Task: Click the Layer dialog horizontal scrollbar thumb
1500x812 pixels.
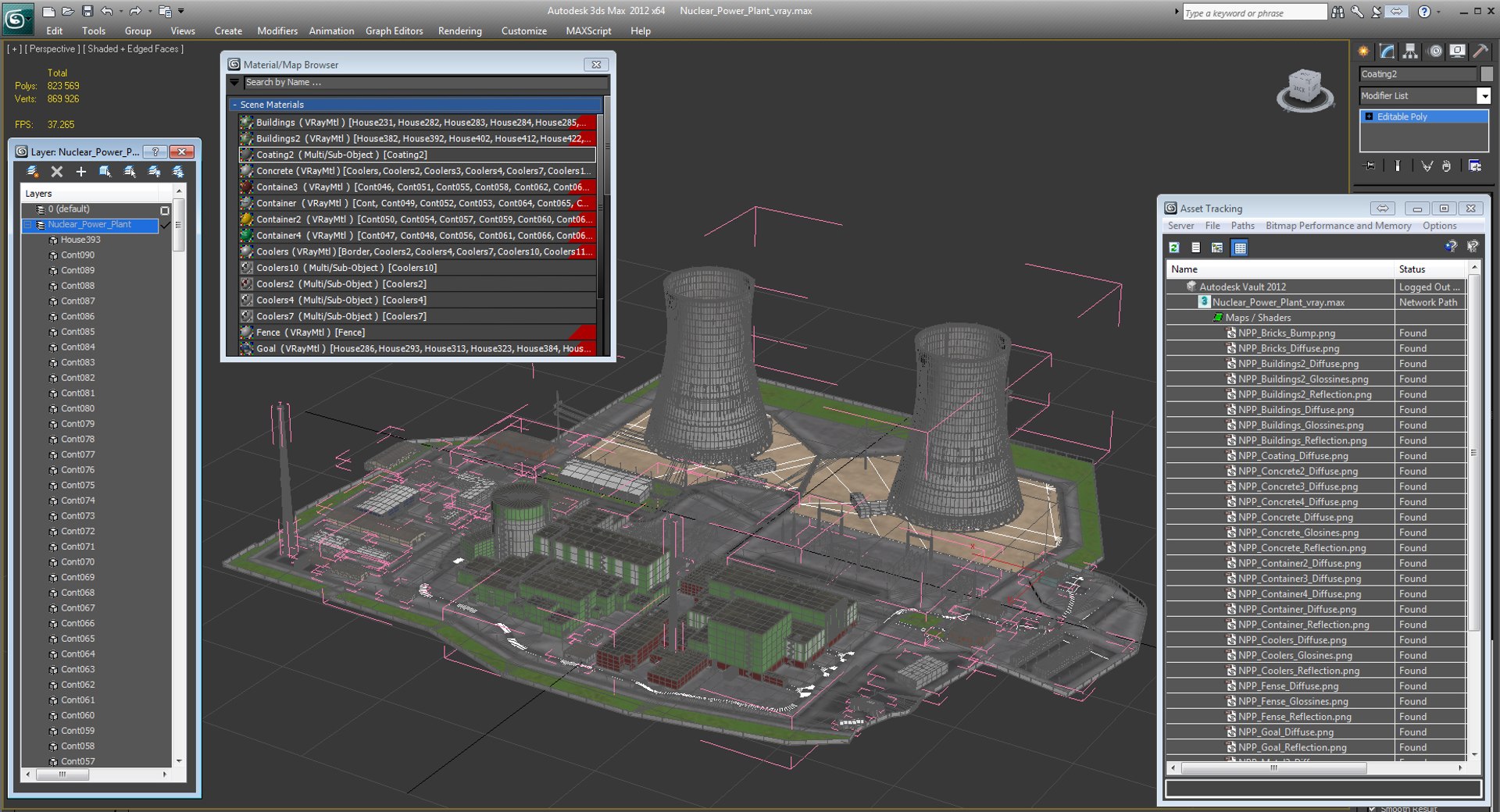Action: coord(62,775)
